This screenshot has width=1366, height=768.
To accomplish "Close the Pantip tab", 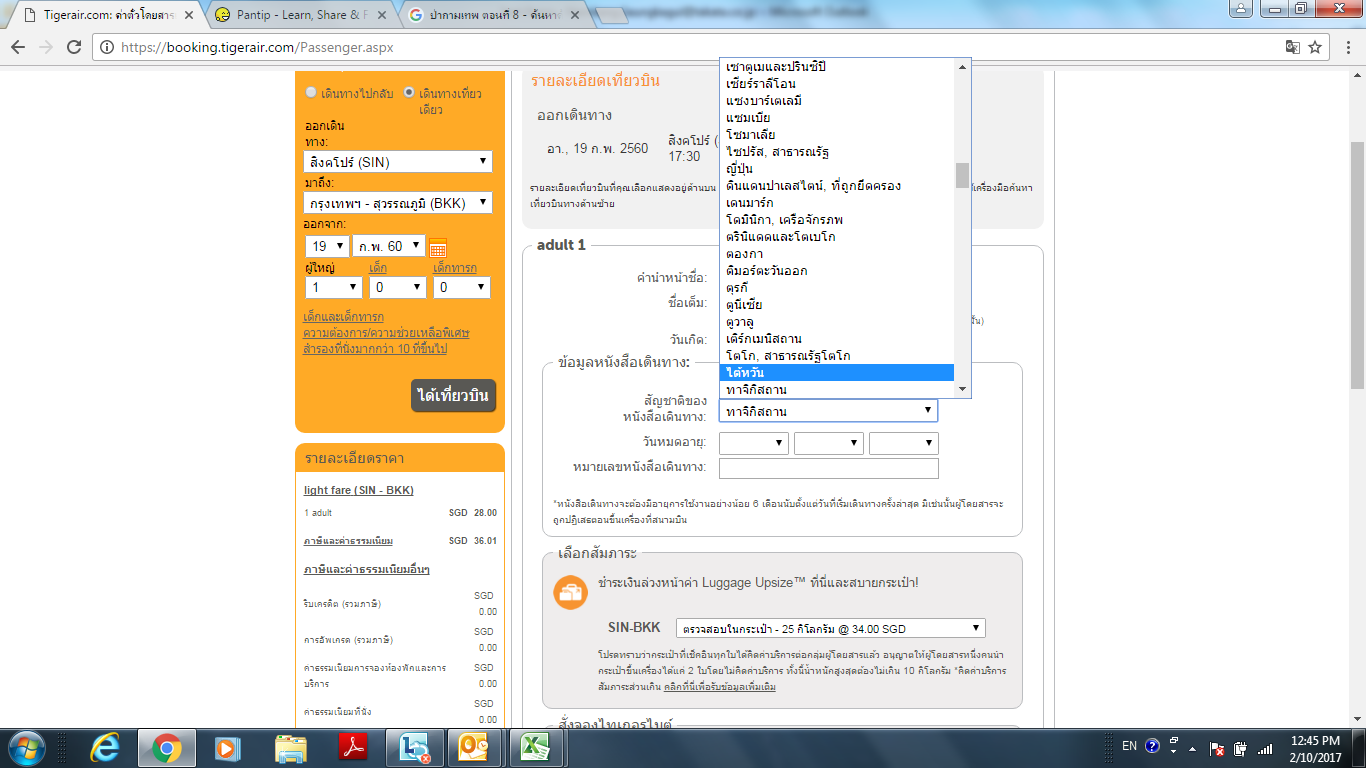I will pos(381,15).
